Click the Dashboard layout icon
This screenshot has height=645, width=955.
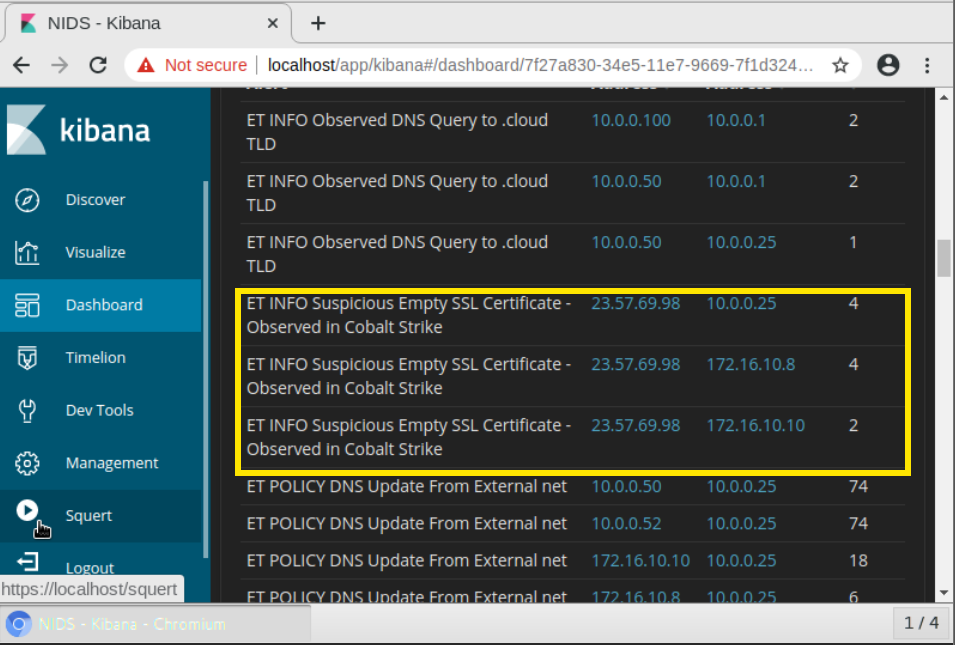pos(27,305)
